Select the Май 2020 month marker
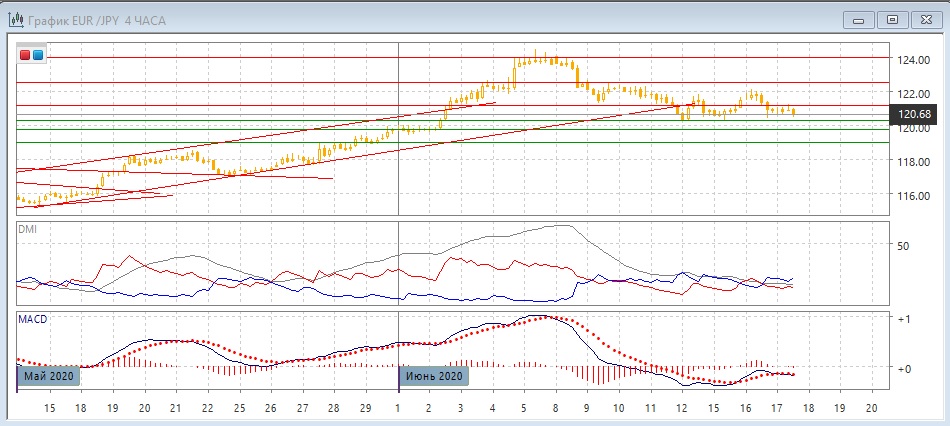Viewport: 950px width, 426px height. [x=47, y=376]
